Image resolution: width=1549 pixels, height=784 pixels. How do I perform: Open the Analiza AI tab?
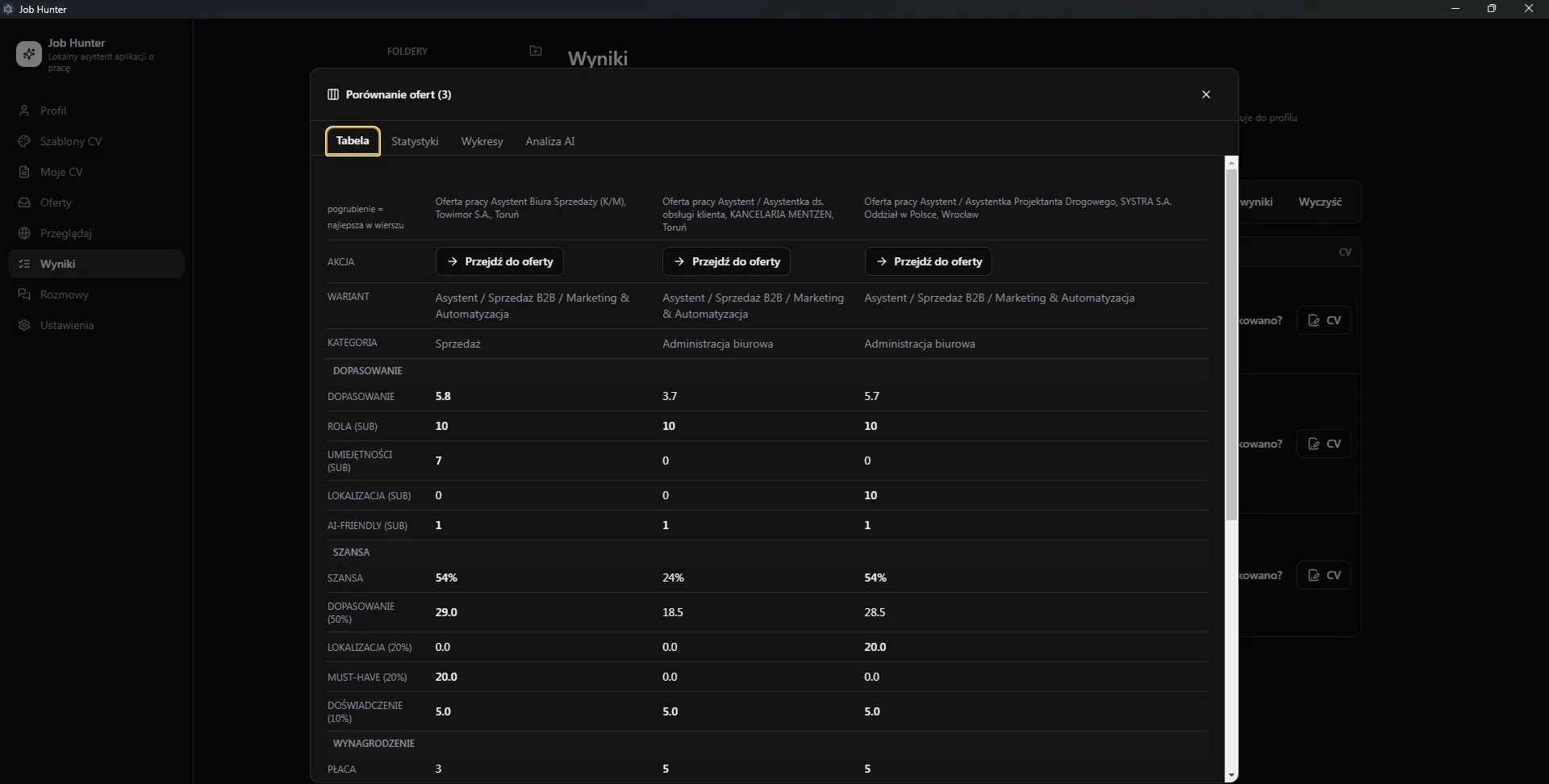pos(550,141)
